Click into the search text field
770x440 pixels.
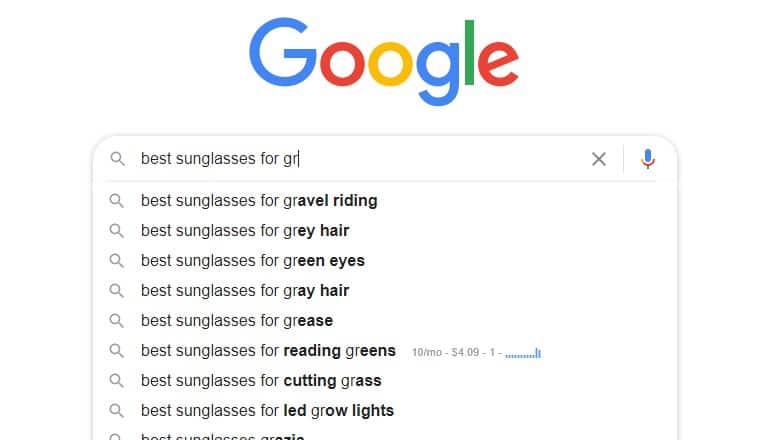[361, 159]
